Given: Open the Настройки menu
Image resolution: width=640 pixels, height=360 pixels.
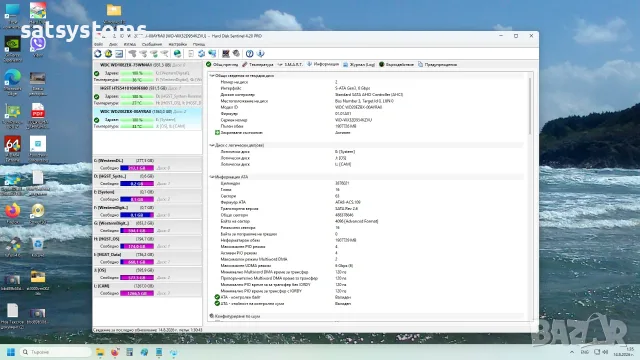Looking at the screenshot, I should coord(178,44).
